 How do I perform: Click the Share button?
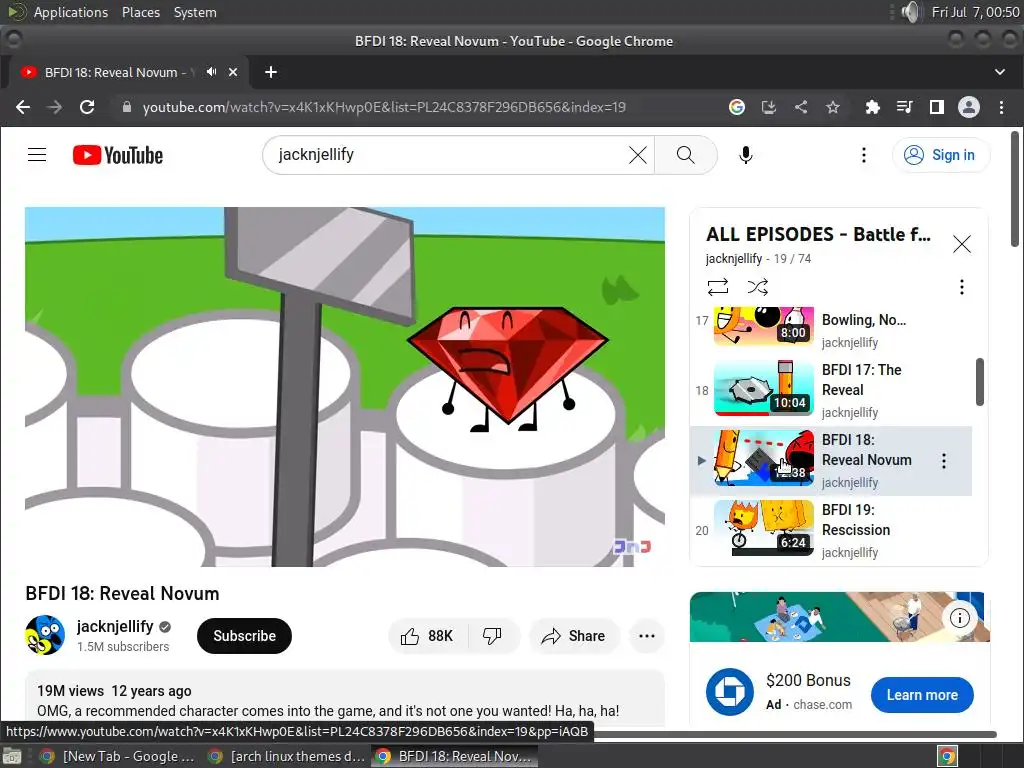tap(574, 636)
